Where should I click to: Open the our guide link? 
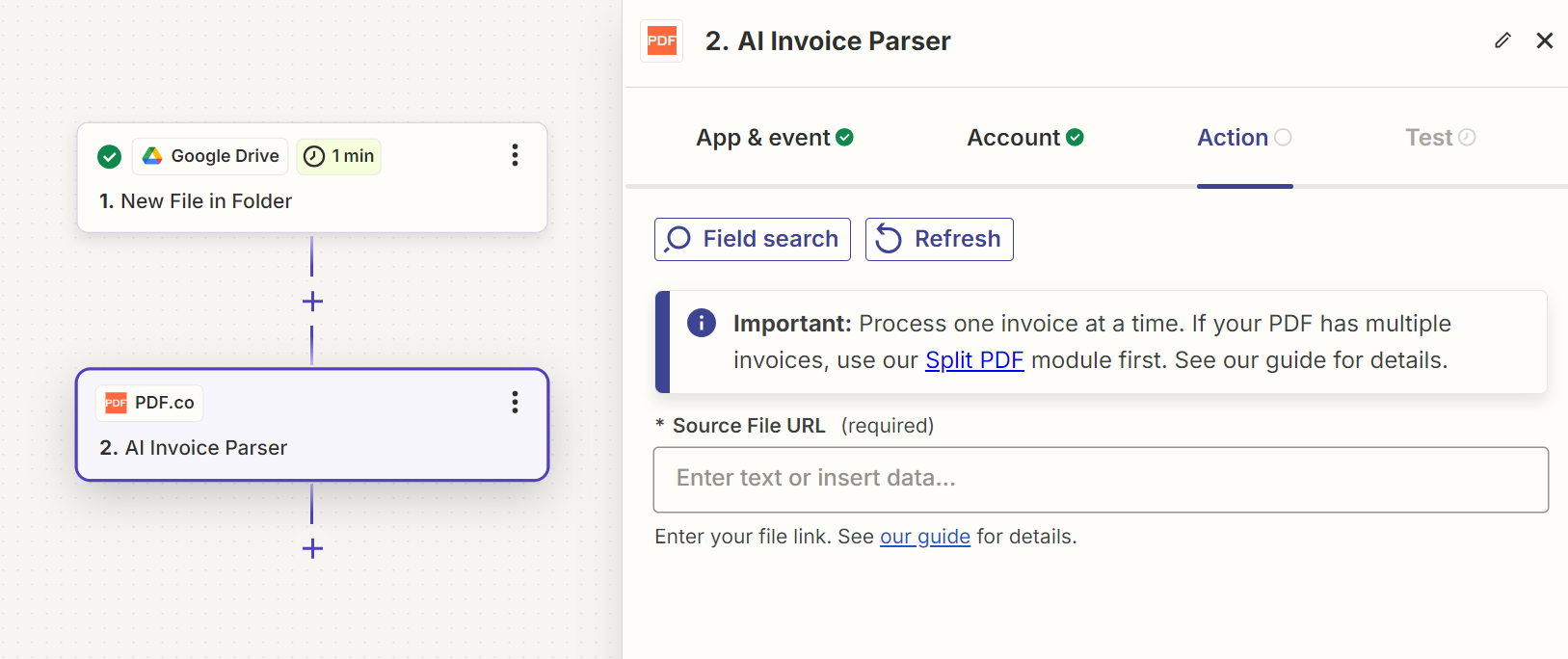(925, 537)
